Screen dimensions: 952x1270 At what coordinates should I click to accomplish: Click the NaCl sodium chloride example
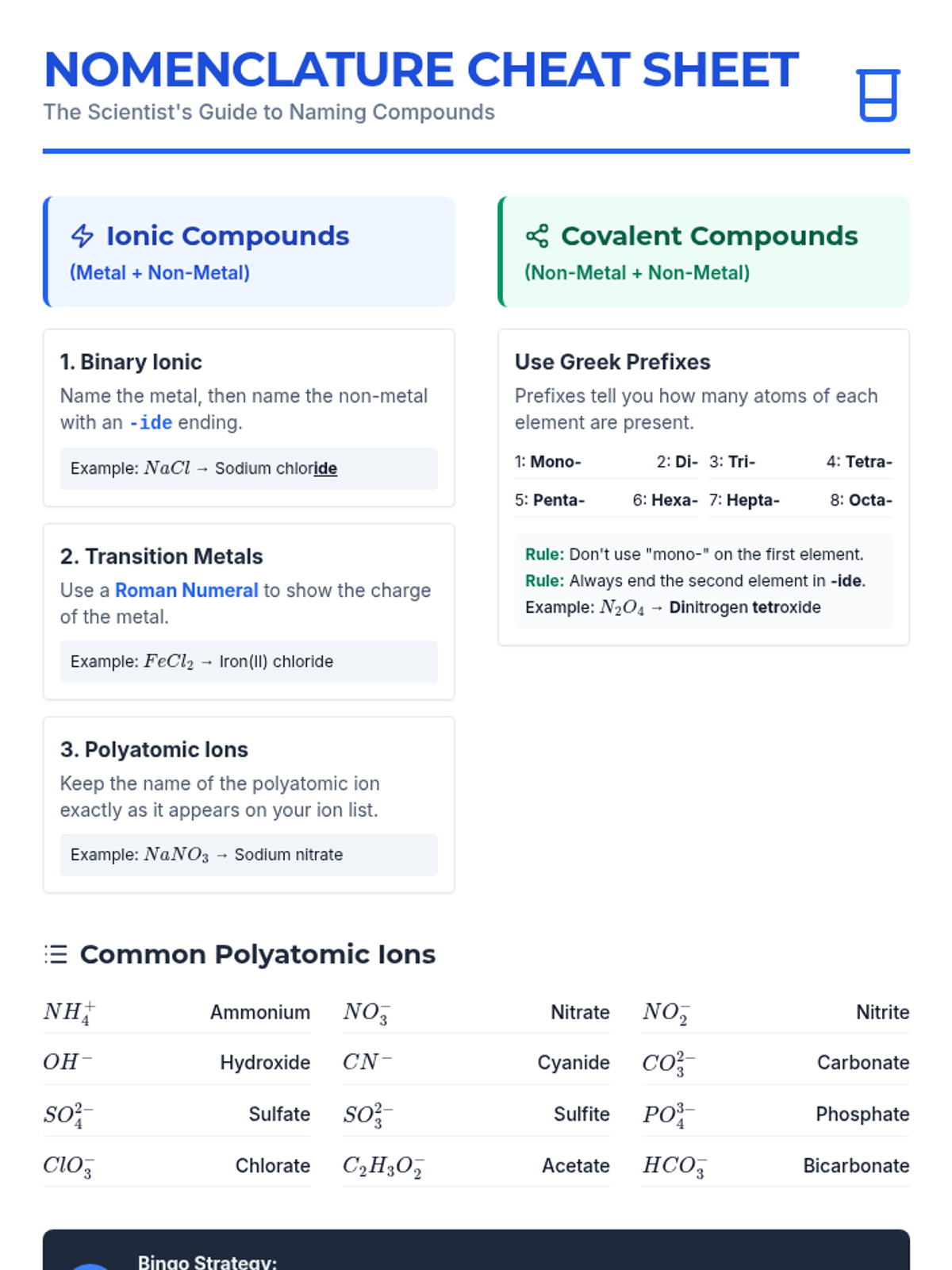(x=249, y=468)
